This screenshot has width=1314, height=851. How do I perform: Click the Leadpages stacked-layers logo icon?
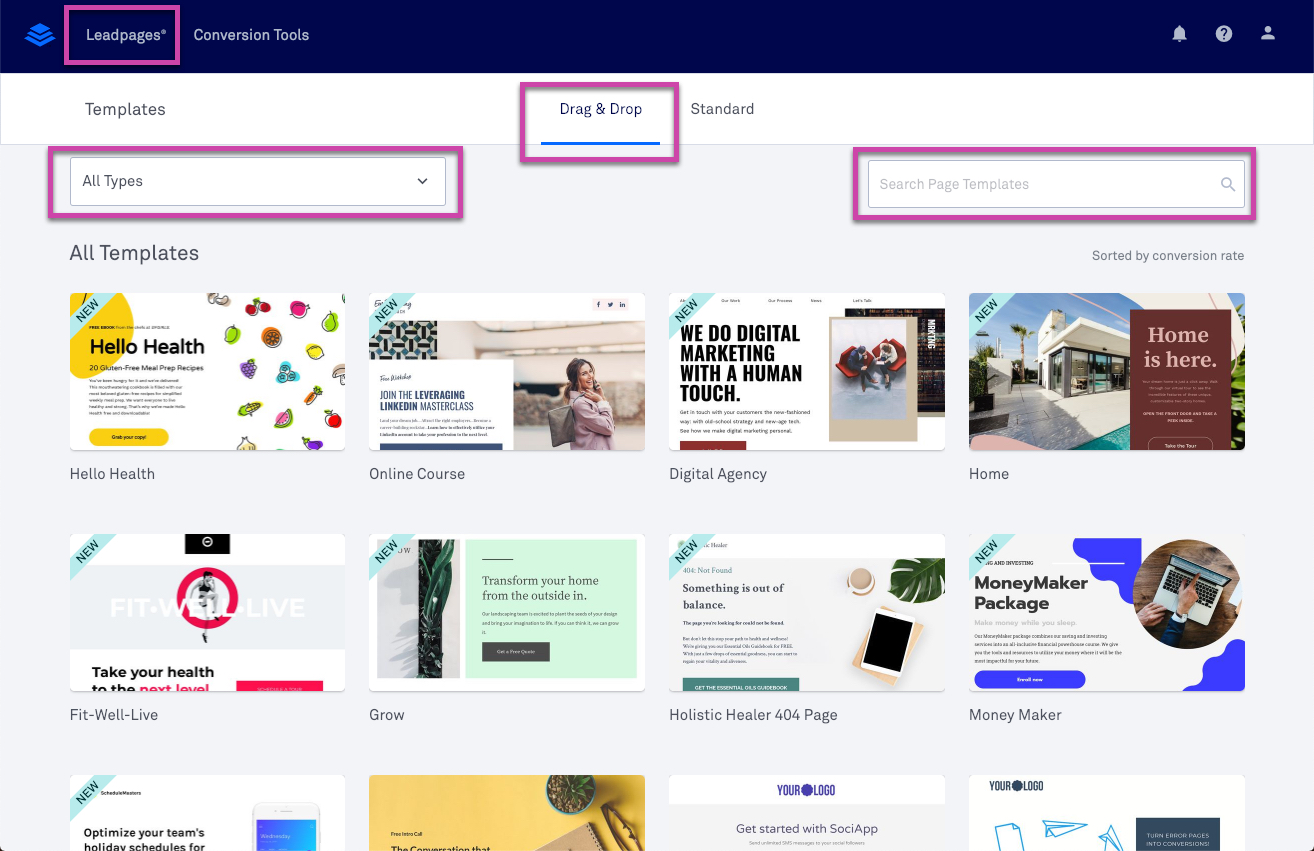40,35
